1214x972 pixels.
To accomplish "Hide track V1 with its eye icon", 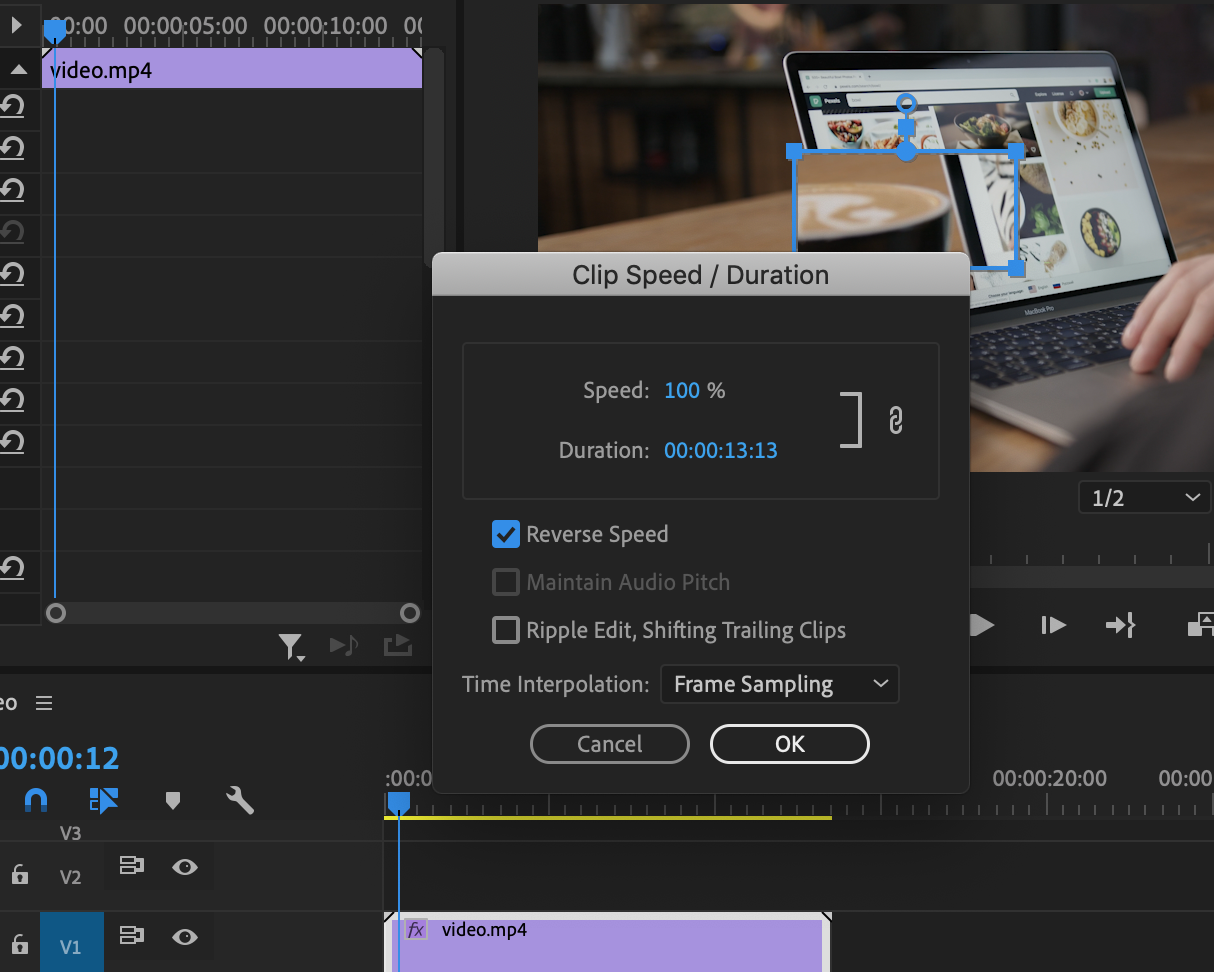I will point(185,937).
